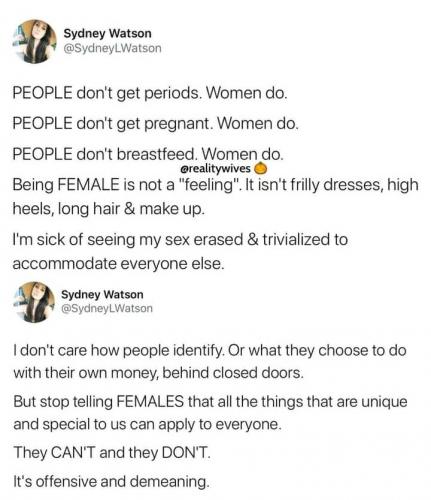Screen dimensions: 431x500
Task: Open @SydneyLWatson handle on second tweet
Action: pos(107,308)
